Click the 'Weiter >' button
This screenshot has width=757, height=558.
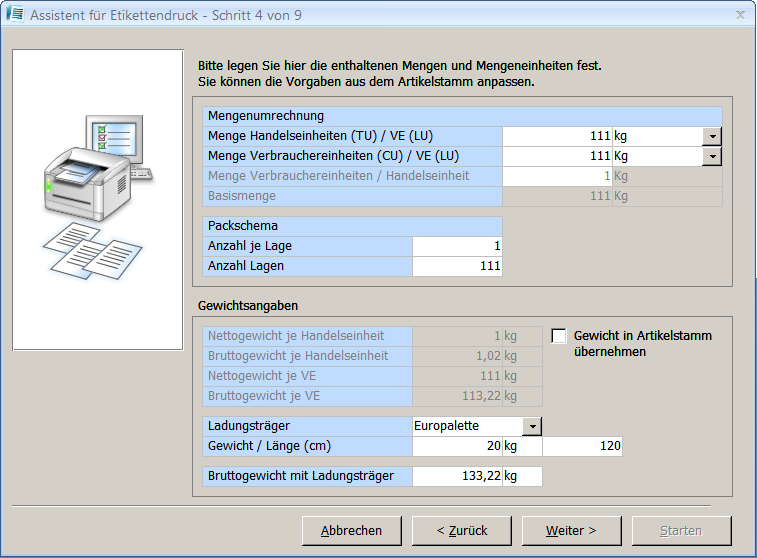(571, 530)
